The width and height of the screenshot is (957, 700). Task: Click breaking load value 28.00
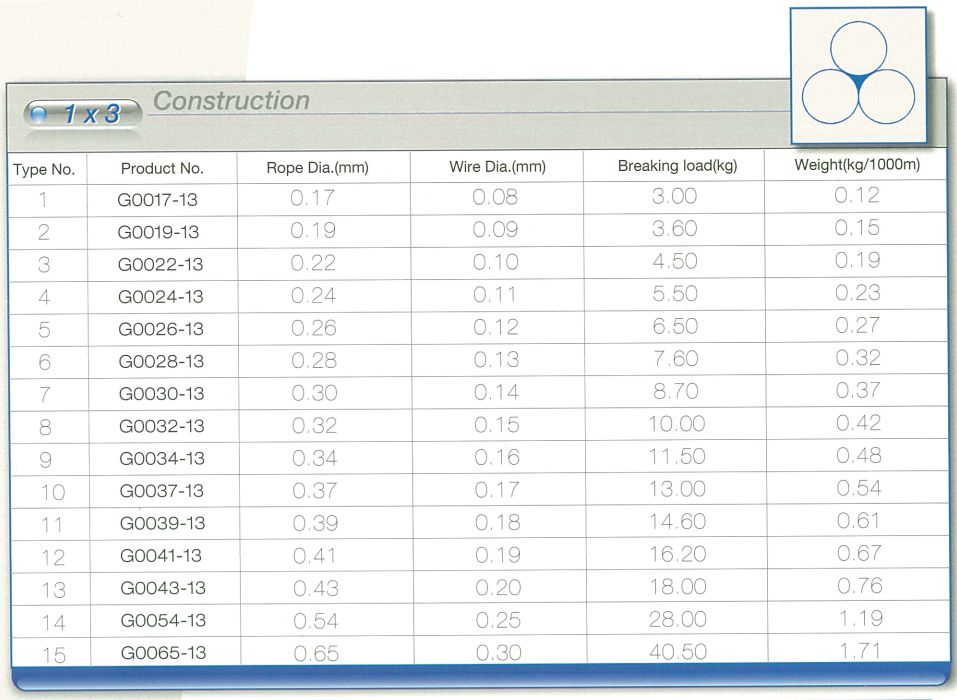click(x=678, y=619)
